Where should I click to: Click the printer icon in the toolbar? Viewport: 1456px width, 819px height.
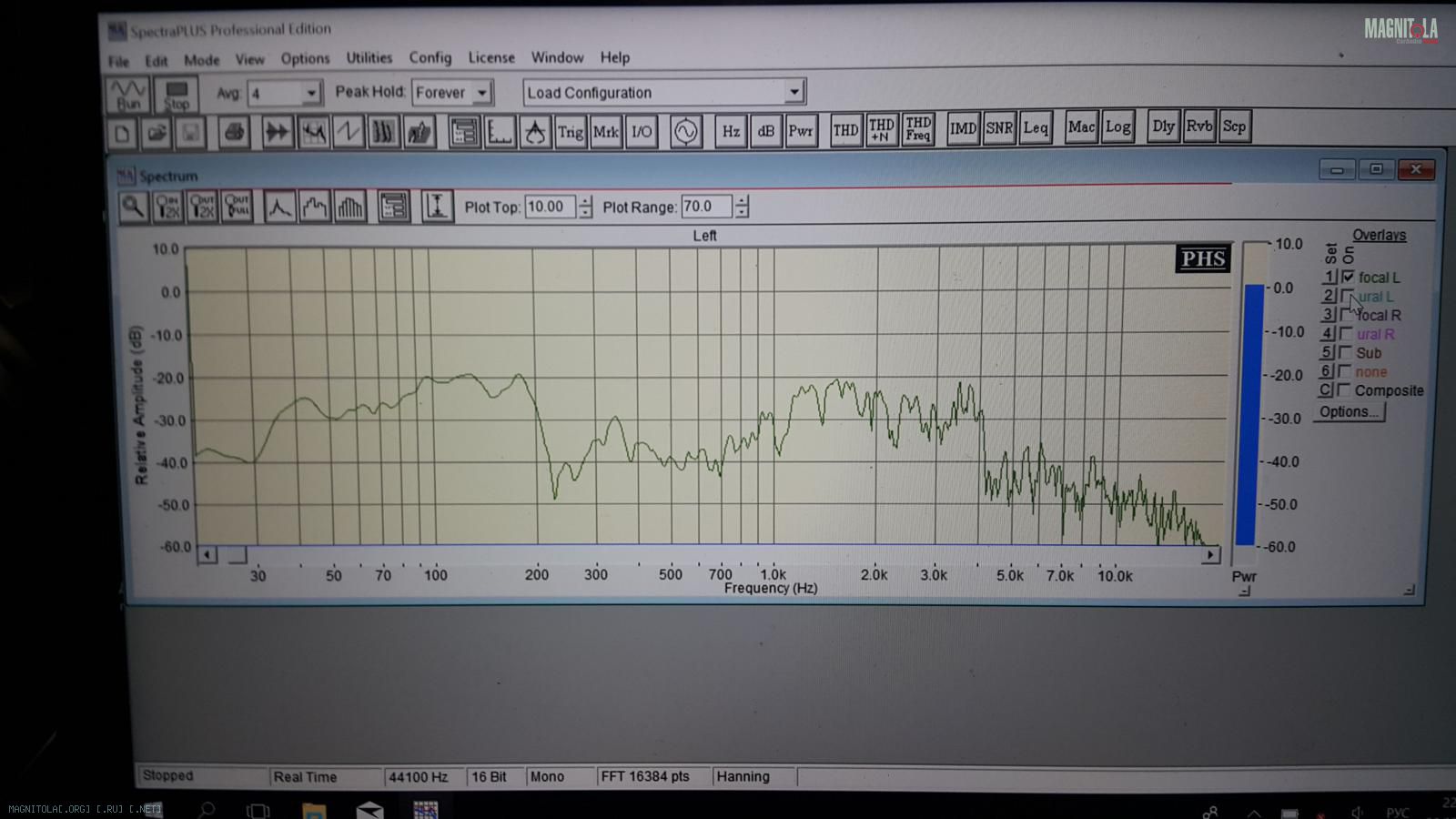click(x=234, y=133)
